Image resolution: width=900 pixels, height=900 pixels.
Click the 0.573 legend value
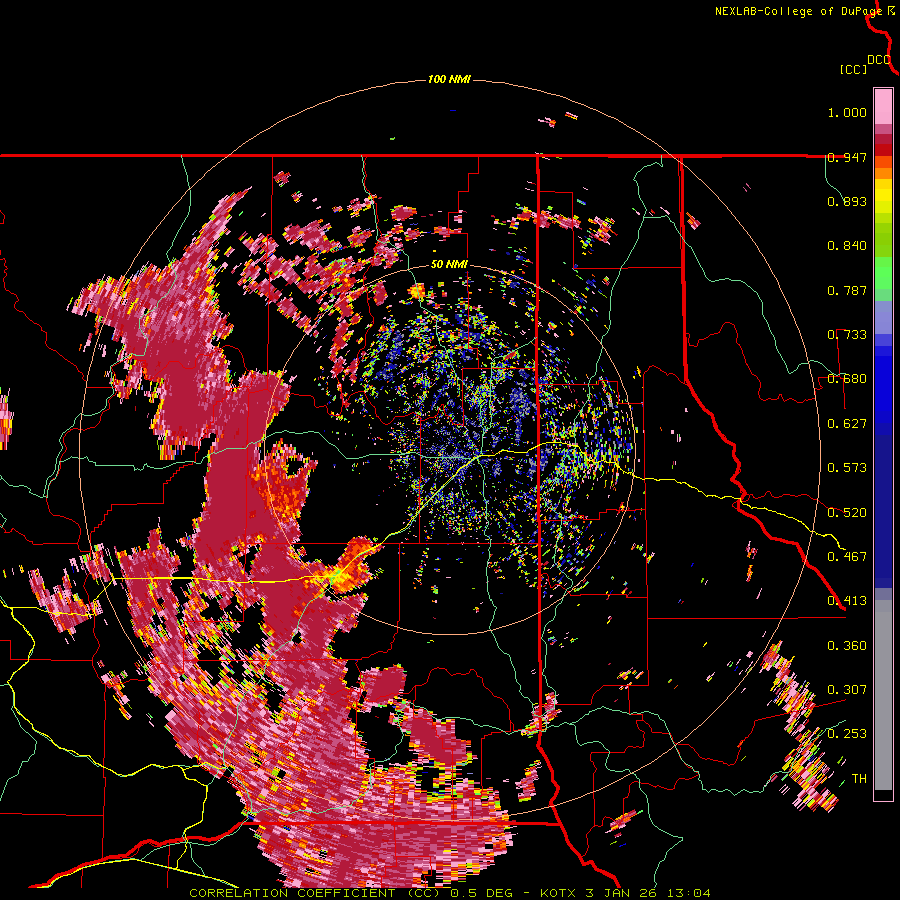(x=847, y=468)
